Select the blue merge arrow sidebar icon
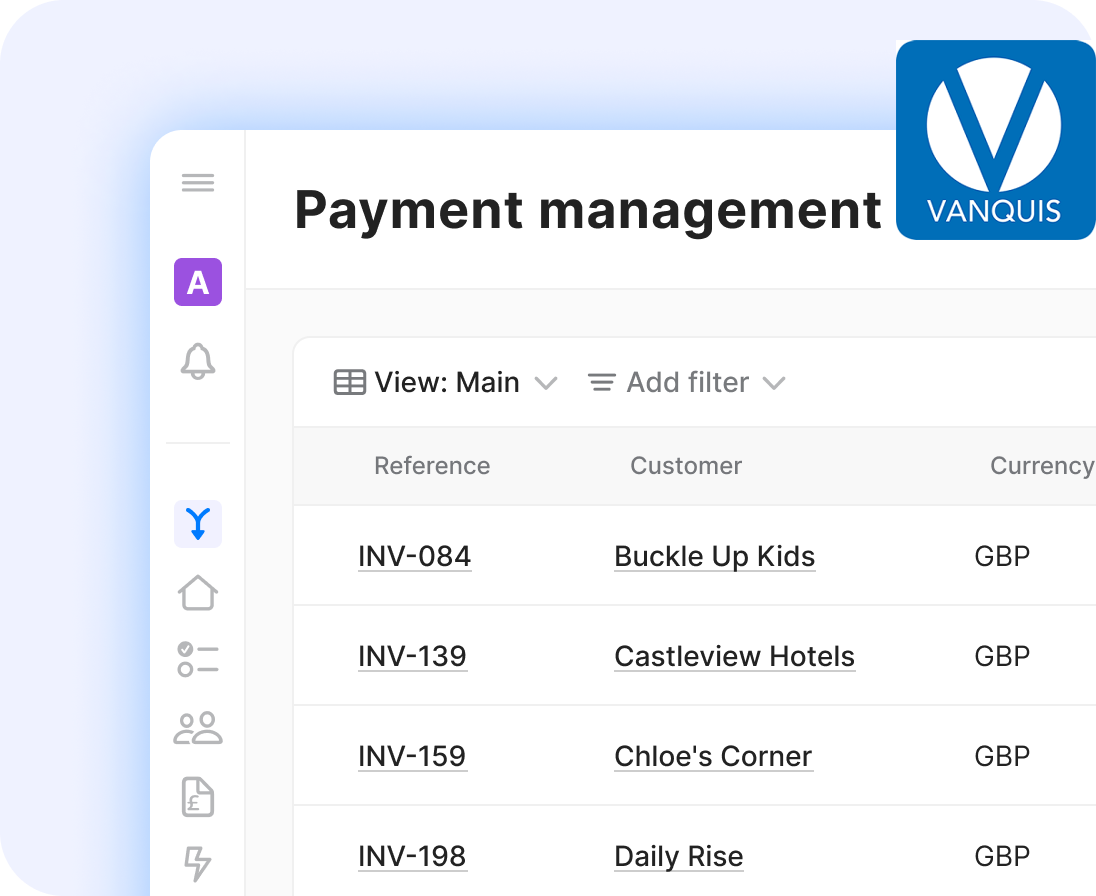The image size is (1096, 896). [x=198, y=524]
